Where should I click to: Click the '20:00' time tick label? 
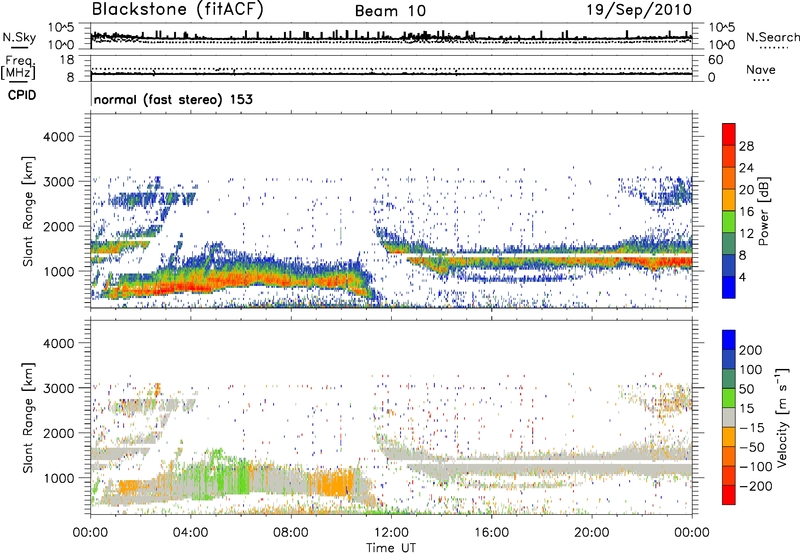(591, 533)
